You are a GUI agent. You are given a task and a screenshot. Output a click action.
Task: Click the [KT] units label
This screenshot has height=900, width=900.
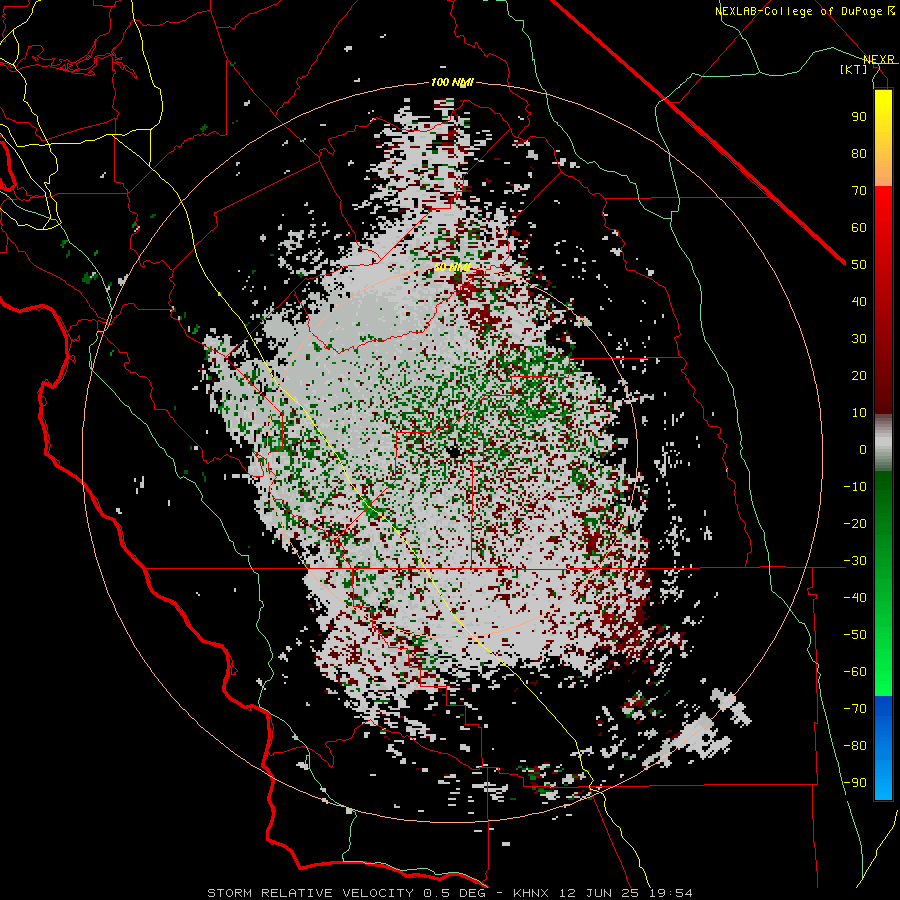coord(854,69)
